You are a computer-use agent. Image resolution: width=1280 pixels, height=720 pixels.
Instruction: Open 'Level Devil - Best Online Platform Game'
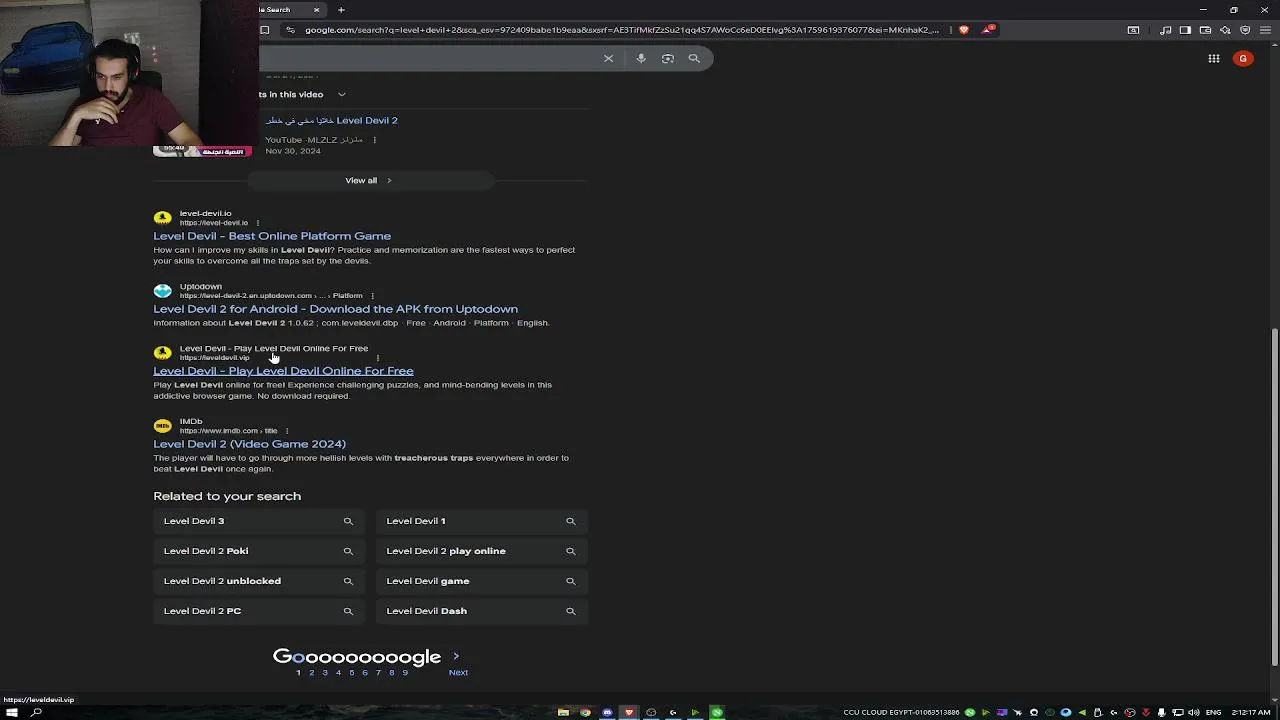[x=272, y=236]
